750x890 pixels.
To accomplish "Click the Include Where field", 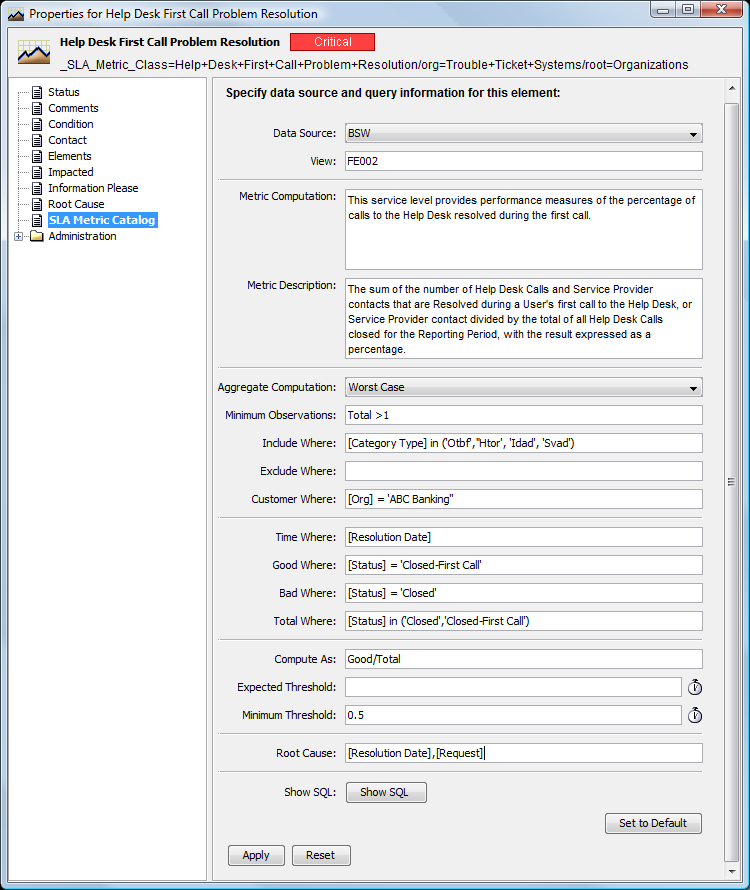I will [x=523, y=443].
